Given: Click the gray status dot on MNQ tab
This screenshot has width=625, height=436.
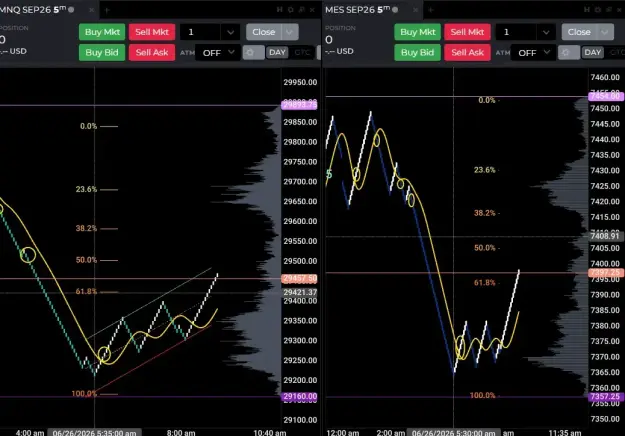Looking at the screenshot, I should coord(71,10).
